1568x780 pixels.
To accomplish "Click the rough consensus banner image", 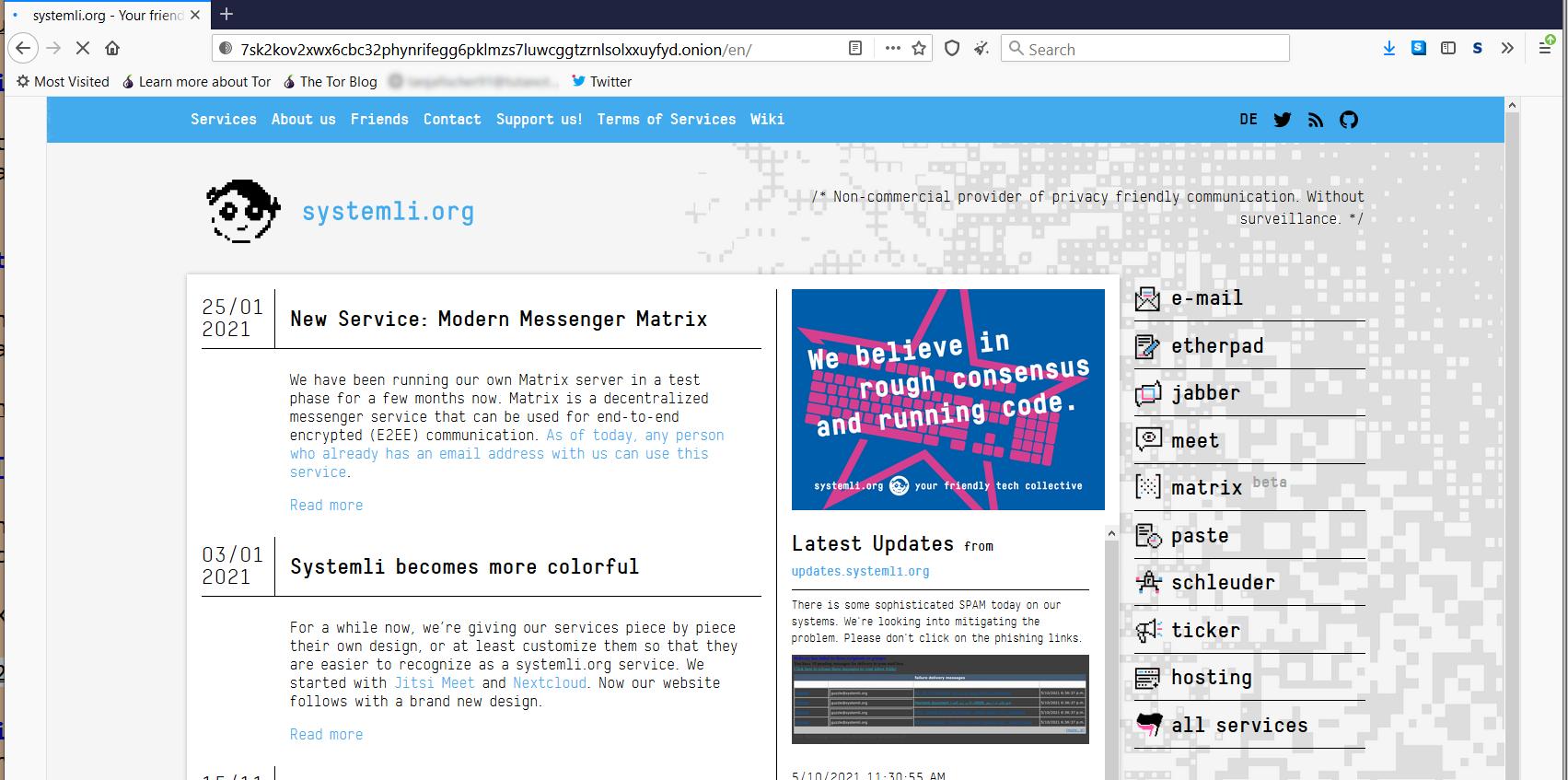I will [948, 400].
